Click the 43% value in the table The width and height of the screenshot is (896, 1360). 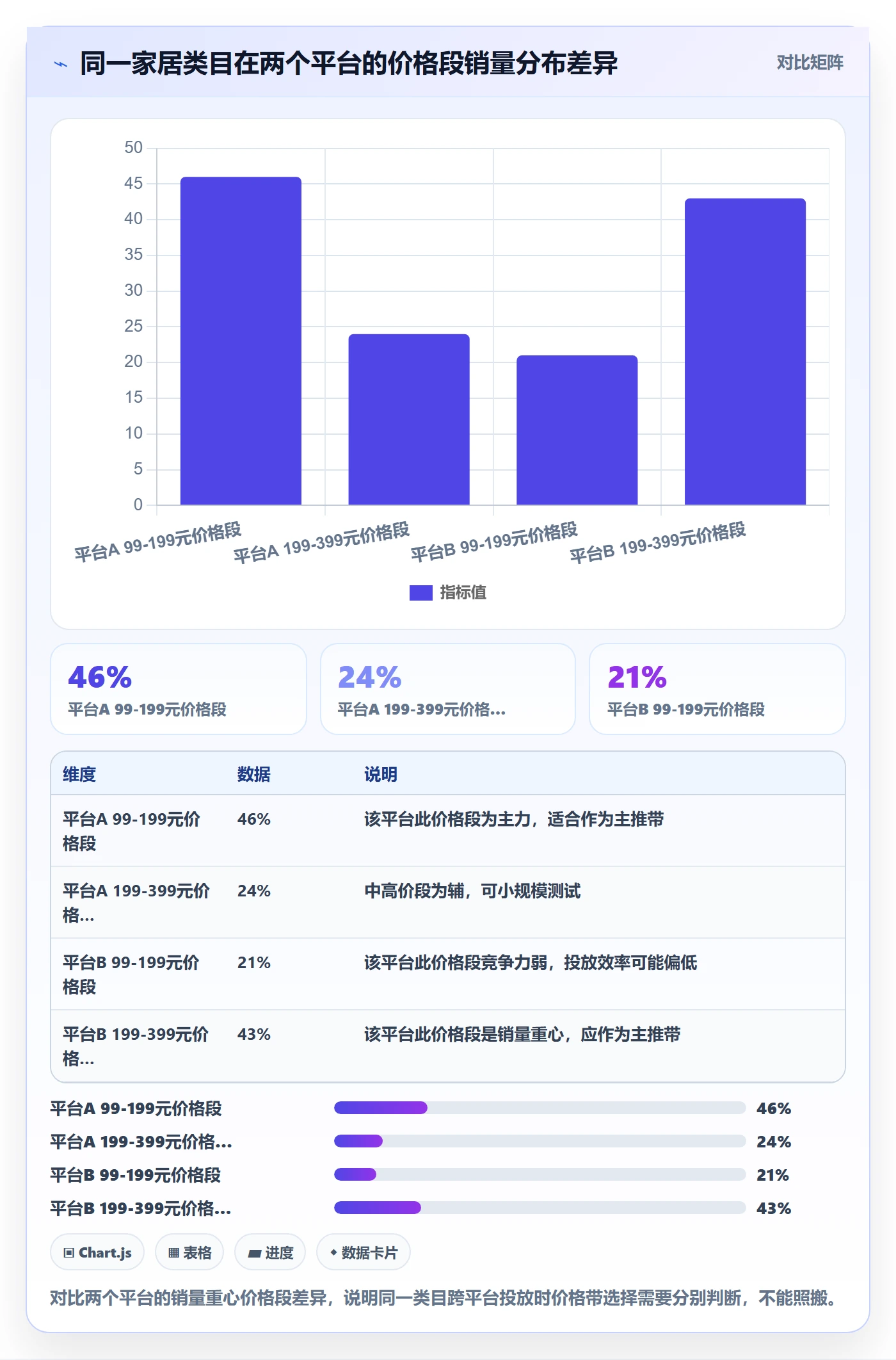(254, 1034)
